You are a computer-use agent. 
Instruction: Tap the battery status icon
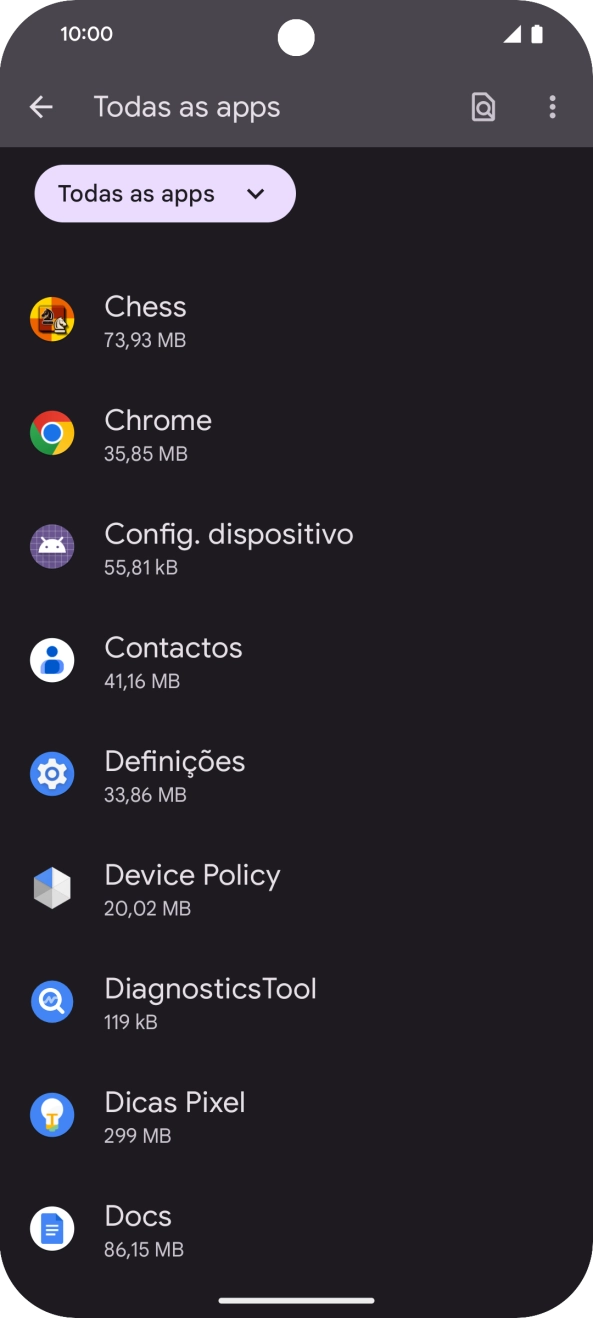tap(537, 34)
